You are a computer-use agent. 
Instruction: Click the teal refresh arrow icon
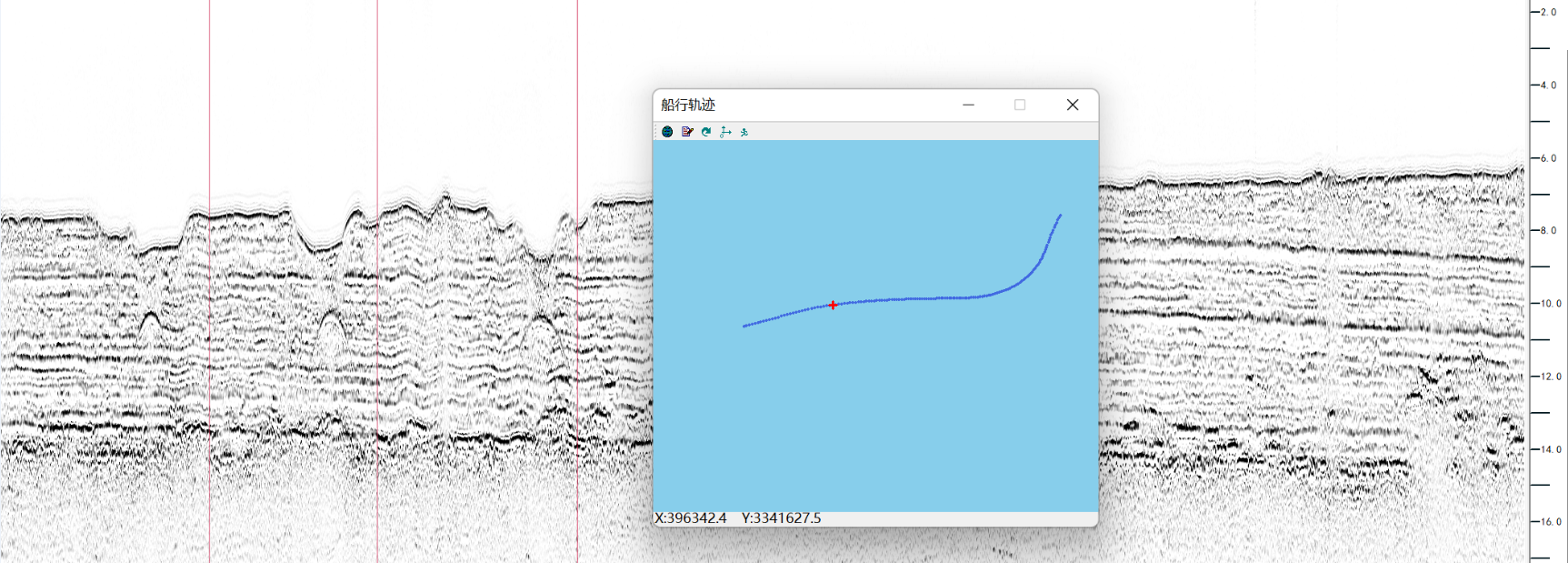706,132
